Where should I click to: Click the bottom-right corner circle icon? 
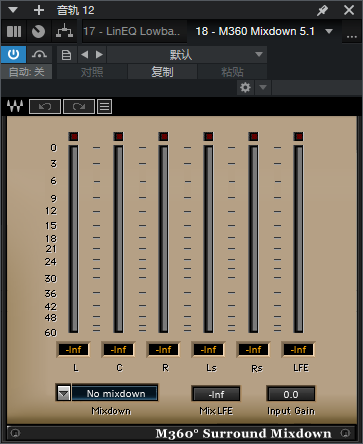(x=345, y=433)
